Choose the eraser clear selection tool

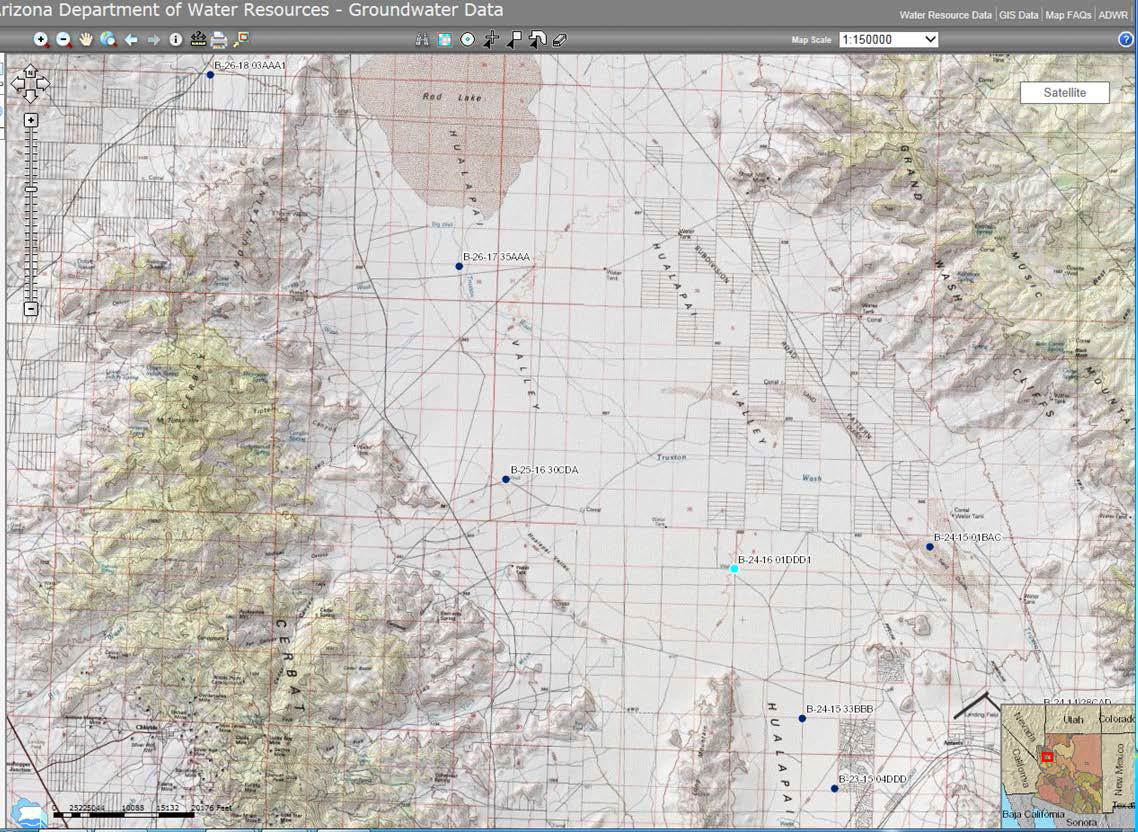tap(559, 40)
